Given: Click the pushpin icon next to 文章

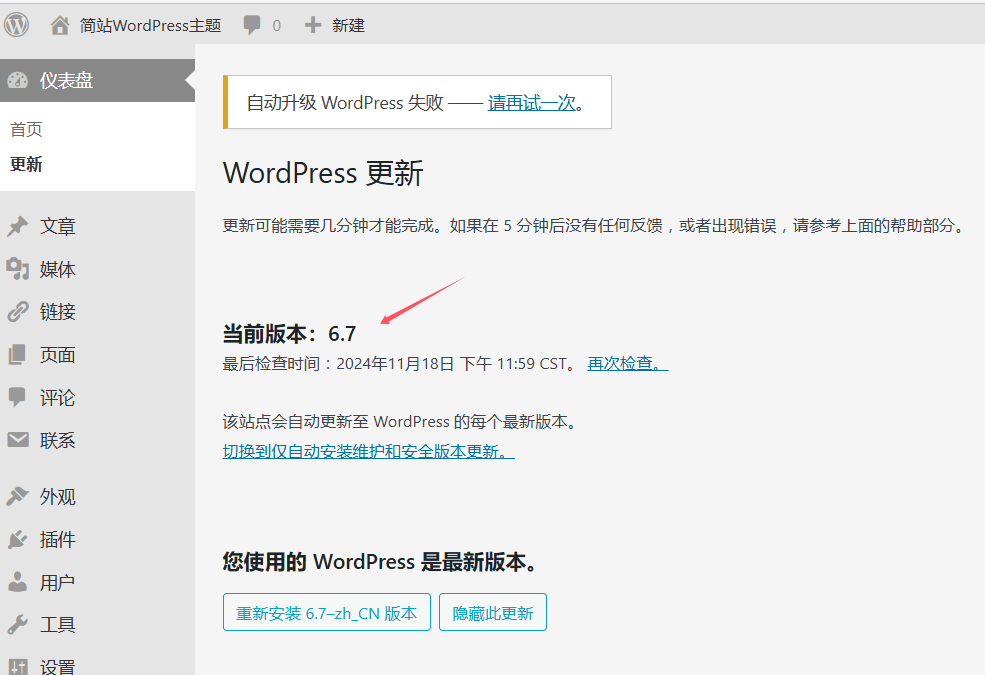Looking at the screenshot, I should point(18,226).
